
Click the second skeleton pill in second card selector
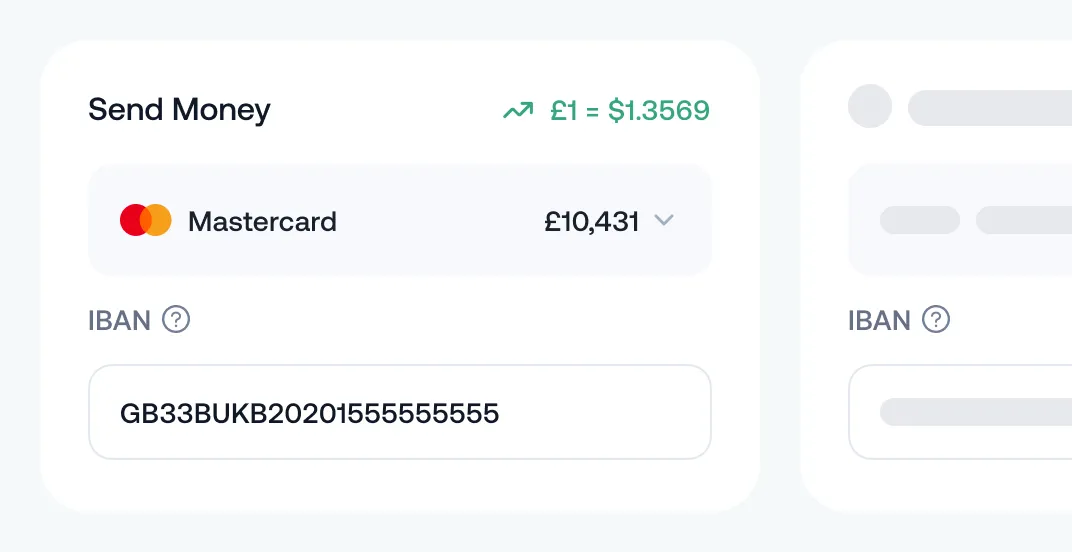coord(1024,220)
